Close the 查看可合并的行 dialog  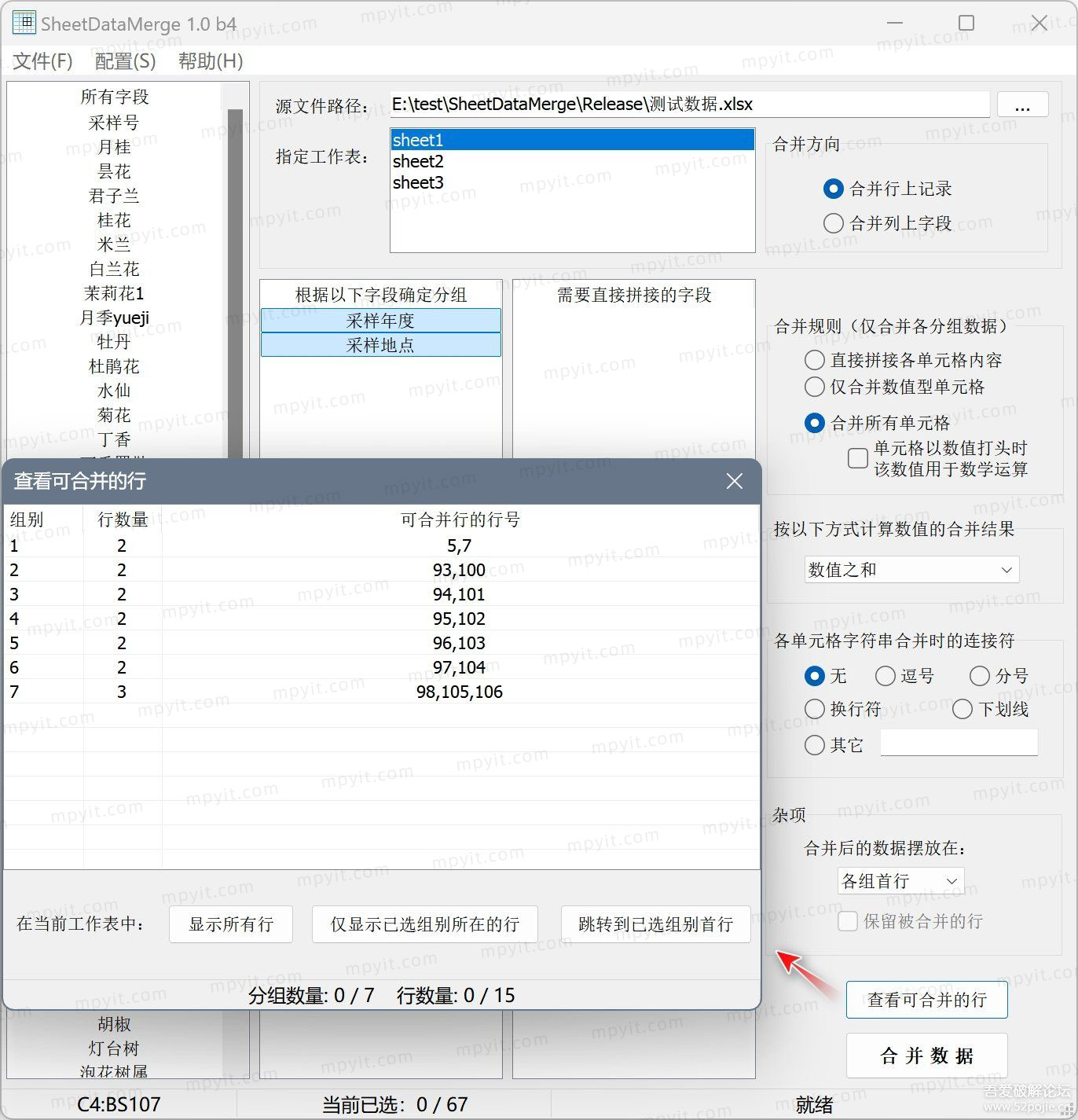(x=734, y=481)
